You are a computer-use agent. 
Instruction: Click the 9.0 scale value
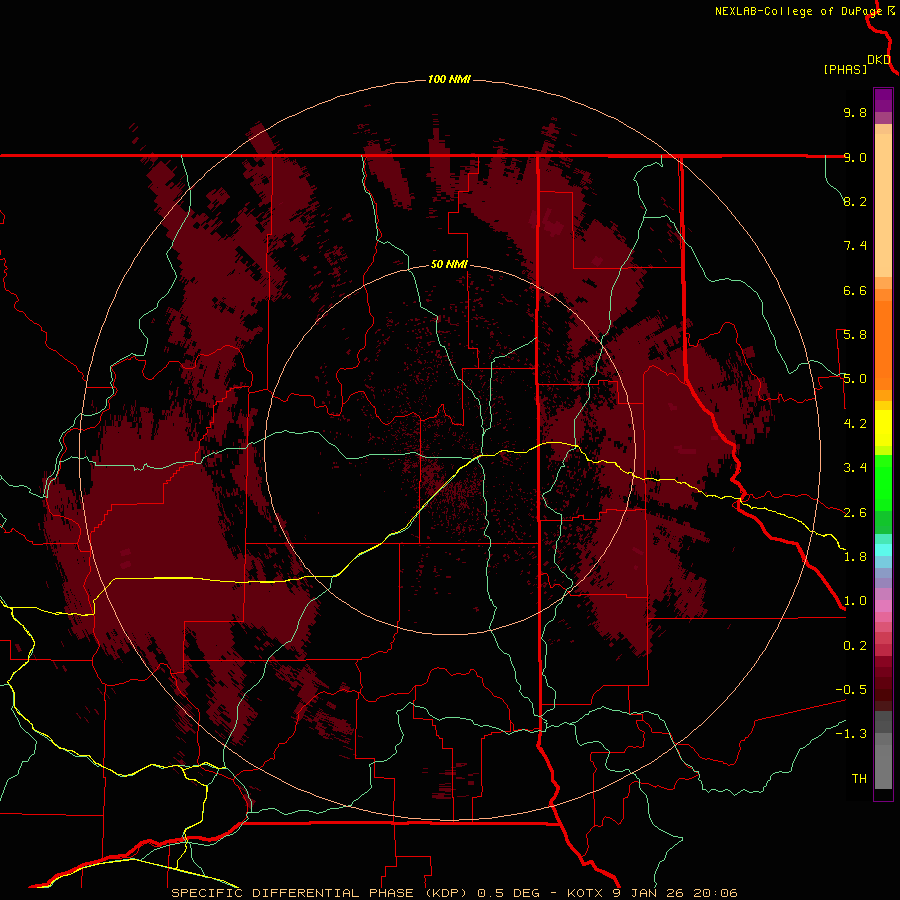pyautogui.click(x=855, y=157)
